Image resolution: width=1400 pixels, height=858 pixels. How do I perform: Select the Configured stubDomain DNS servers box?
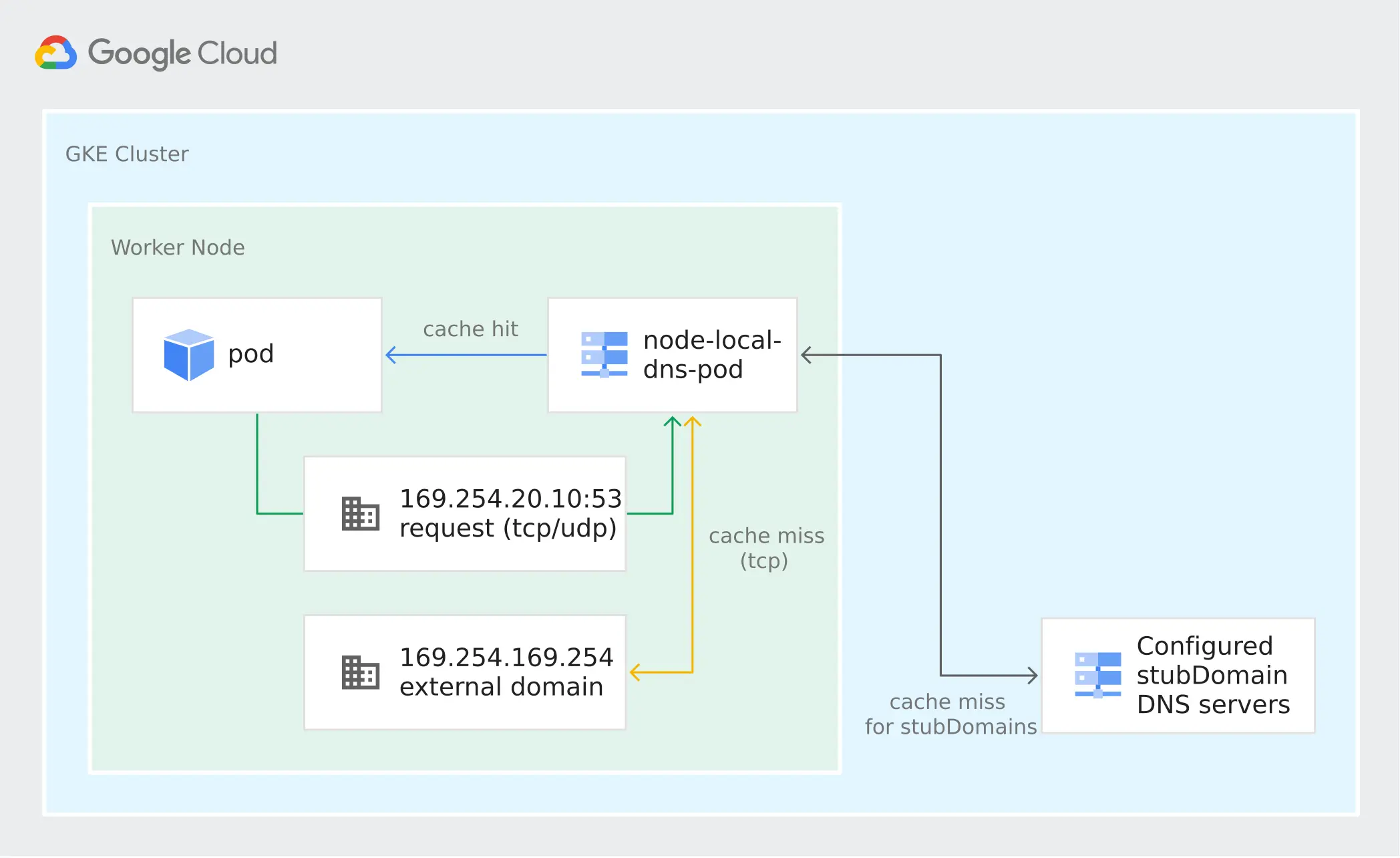(1178, 675)
